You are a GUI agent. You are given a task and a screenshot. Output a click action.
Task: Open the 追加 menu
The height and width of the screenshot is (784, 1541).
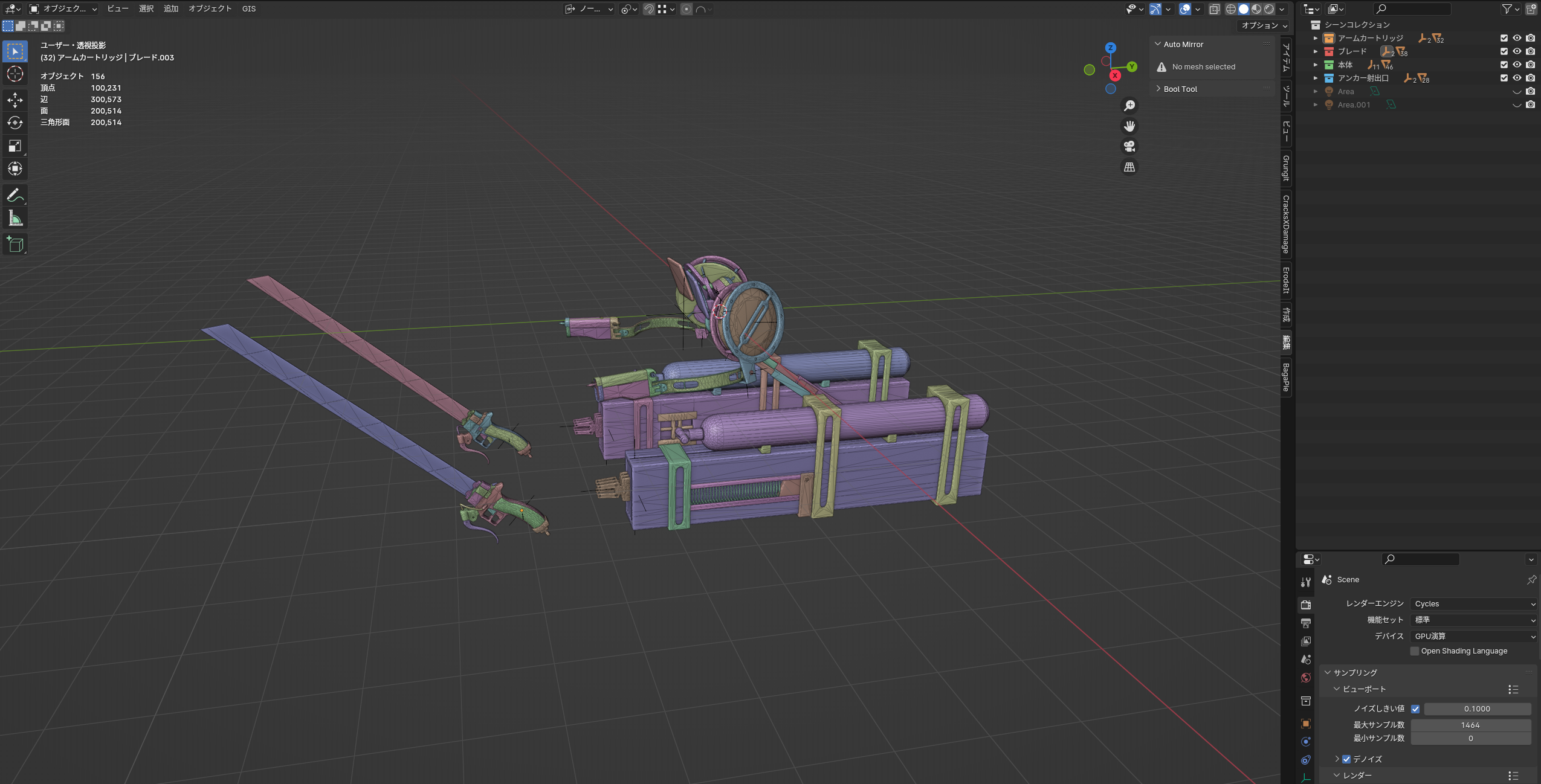171,8
